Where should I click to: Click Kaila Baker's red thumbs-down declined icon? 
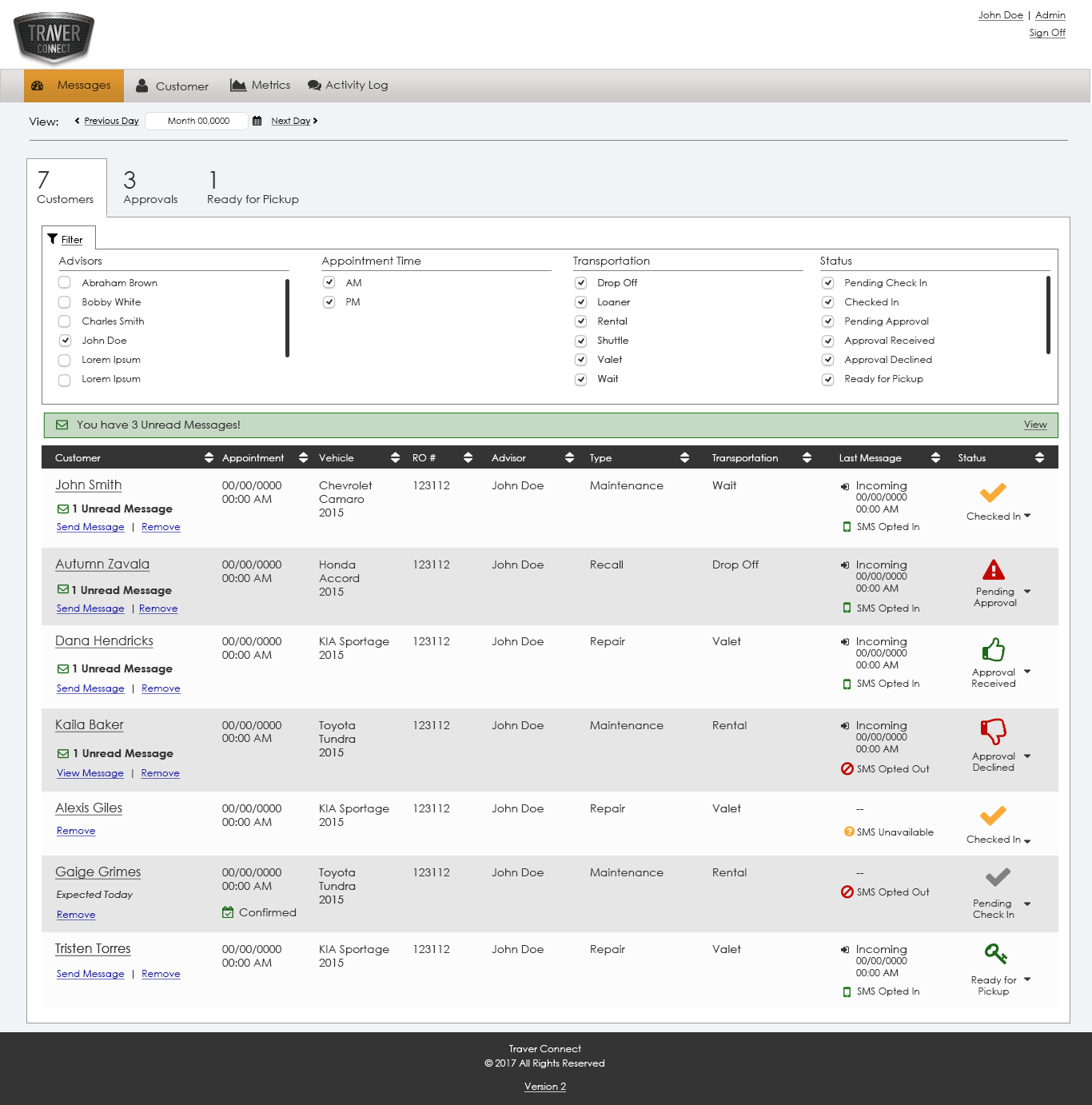pyautogui.click(x=993, y=731)
